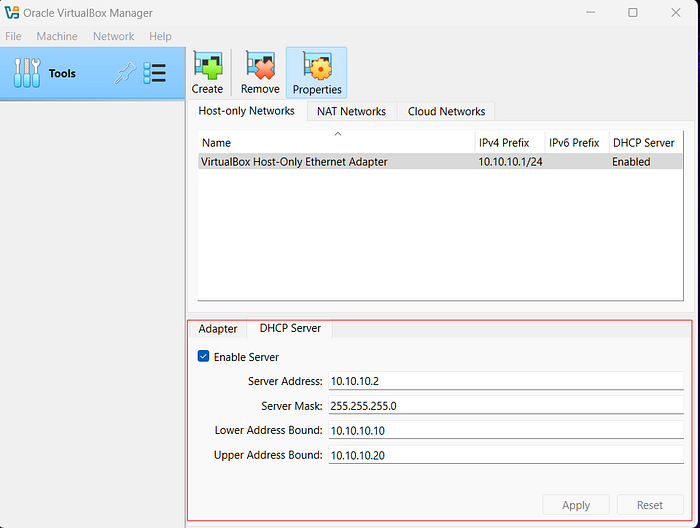This screenshot has width=700, height=528.
Task: Click the Tools wrench icon in sidebar
Action: [x=27, y=73]
